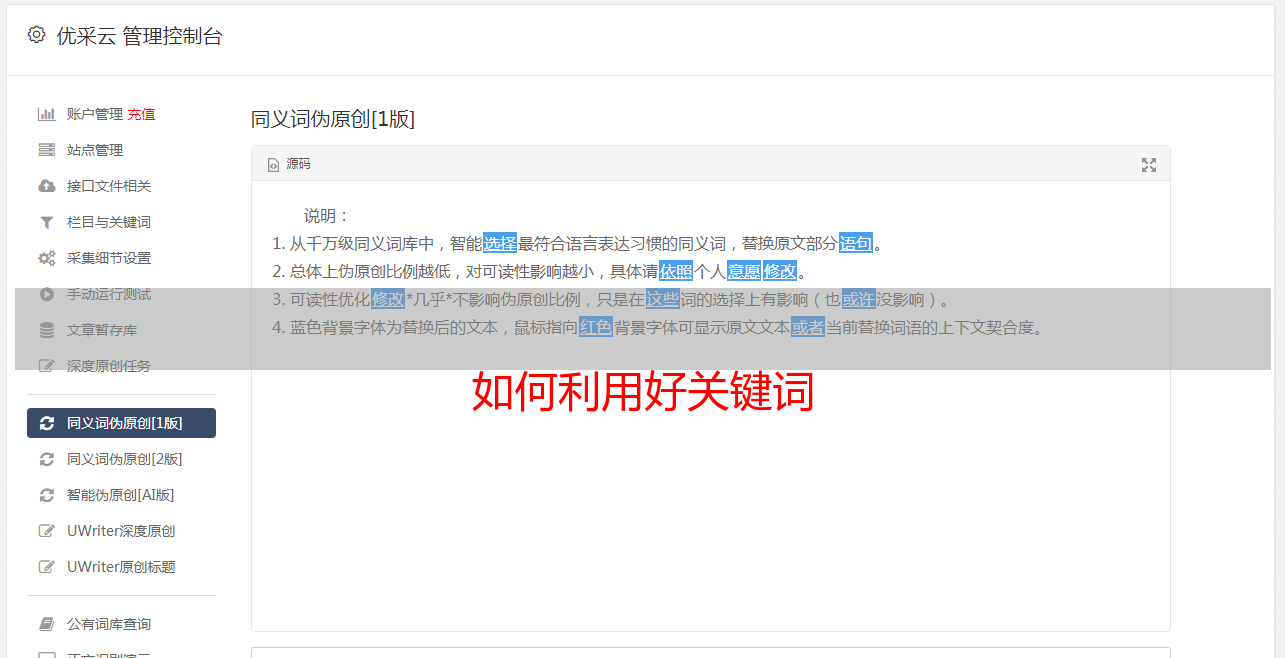Open 智能伪原创[AI版] menu item

tap(121, 495)
